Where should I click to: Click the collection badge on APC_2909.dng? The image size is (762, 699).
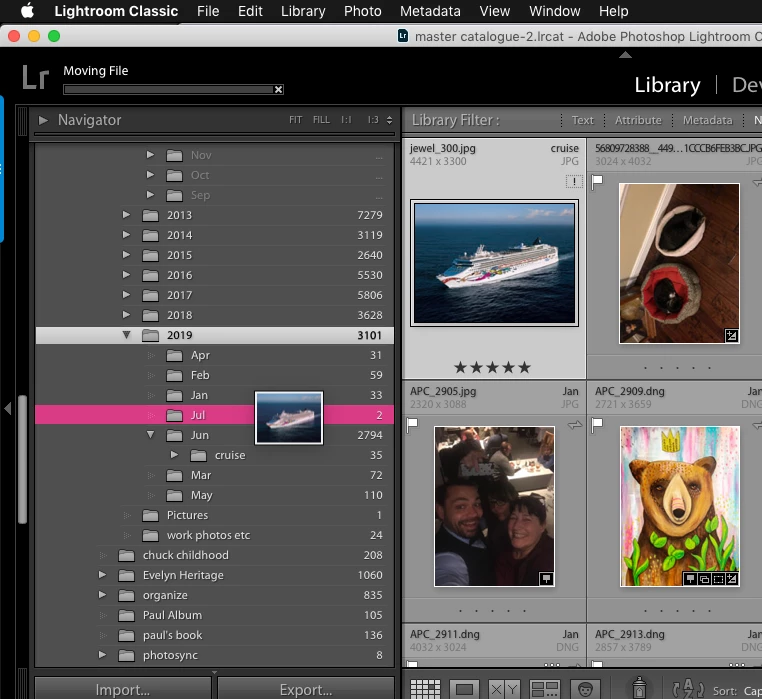(x=704, y=578)
